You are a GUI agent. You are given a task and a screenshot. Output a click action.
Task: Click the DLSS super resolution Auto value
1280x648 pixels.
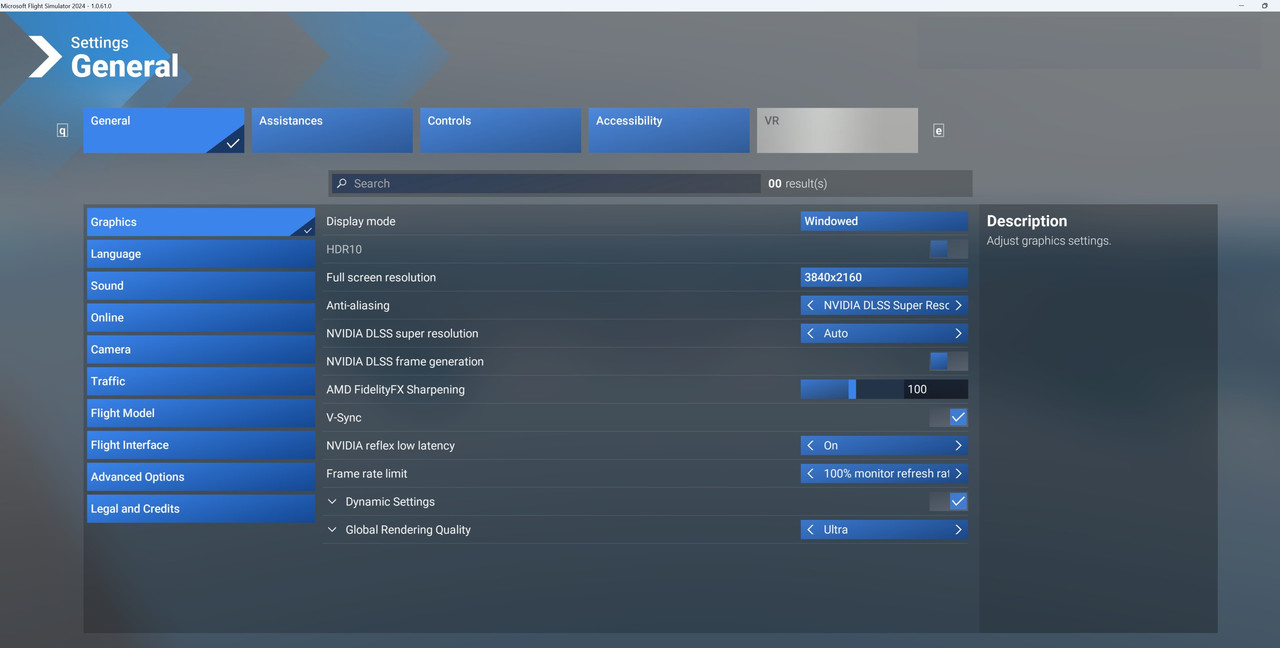pos(836,333)
